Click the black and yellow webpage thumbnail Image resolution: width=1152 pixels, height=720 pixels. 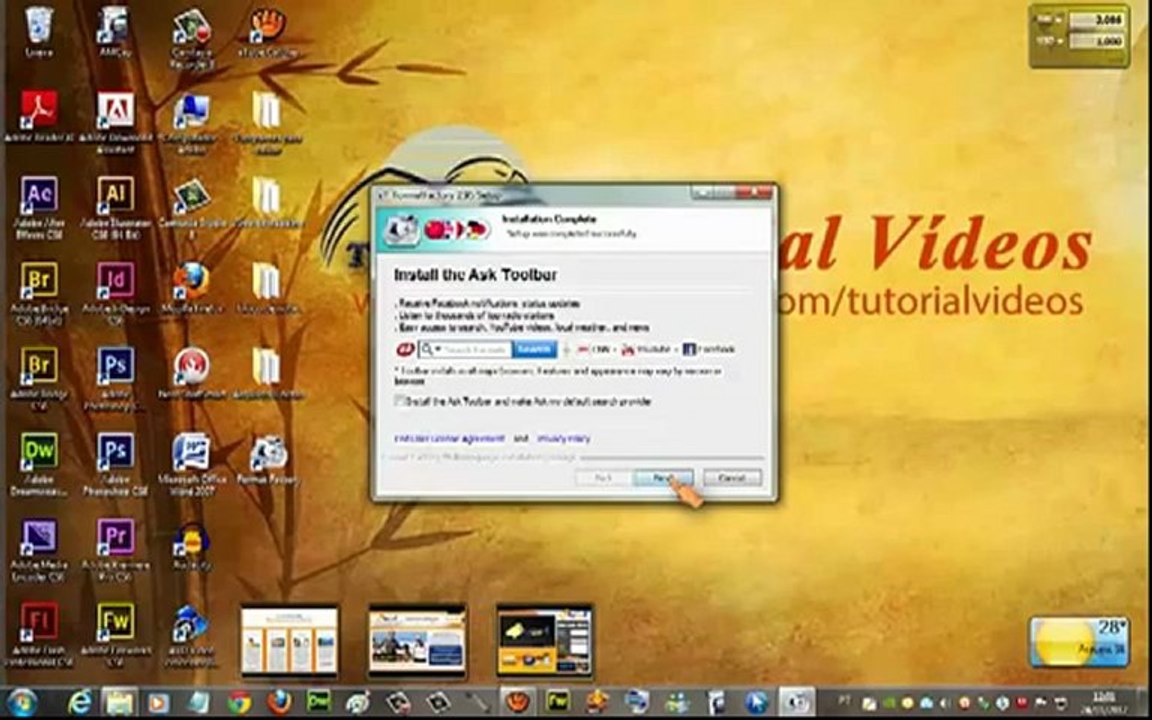tap(544, 641)
